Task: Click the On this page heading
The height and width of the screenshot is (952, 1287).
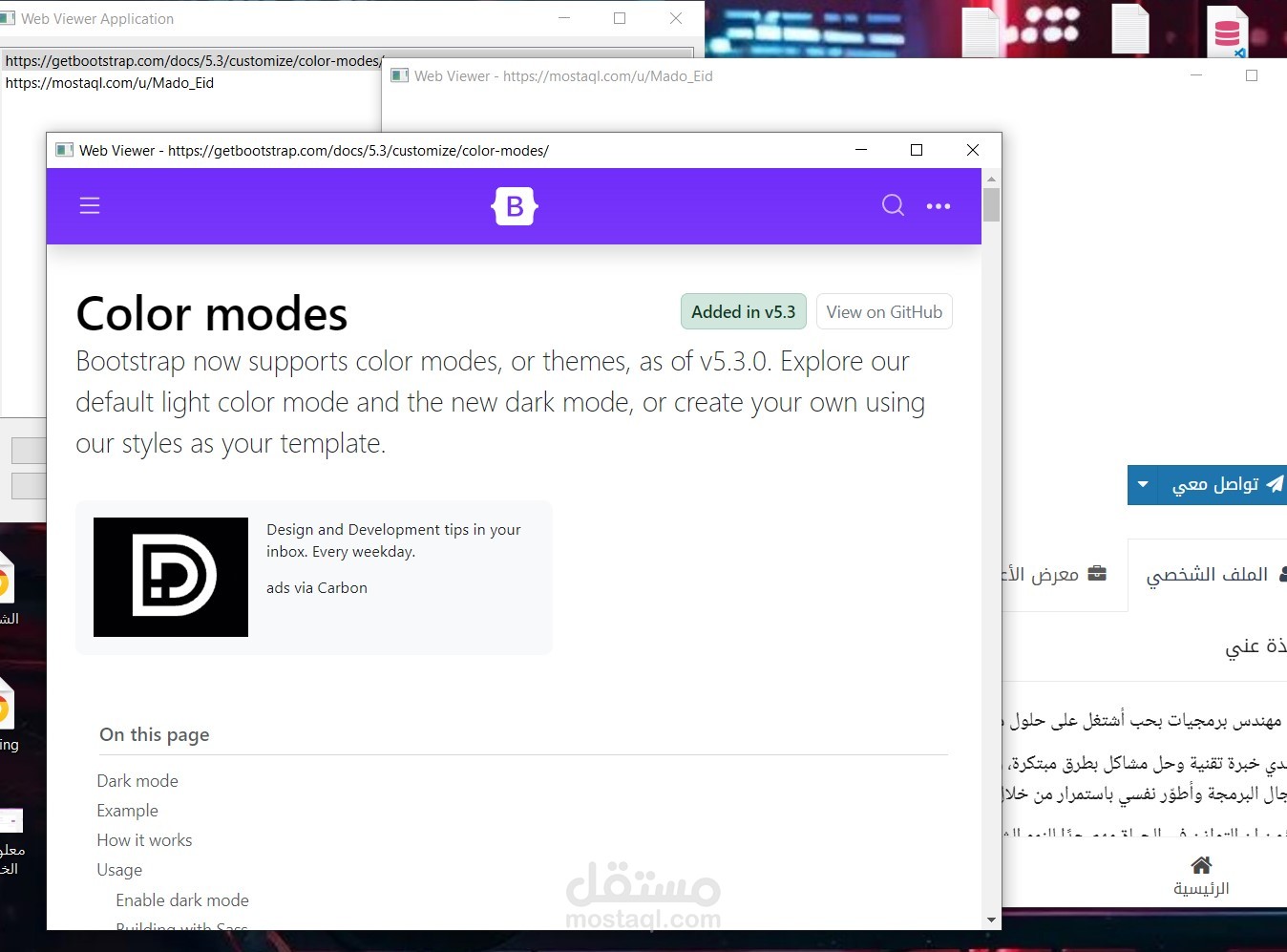Action: [155, 734]
